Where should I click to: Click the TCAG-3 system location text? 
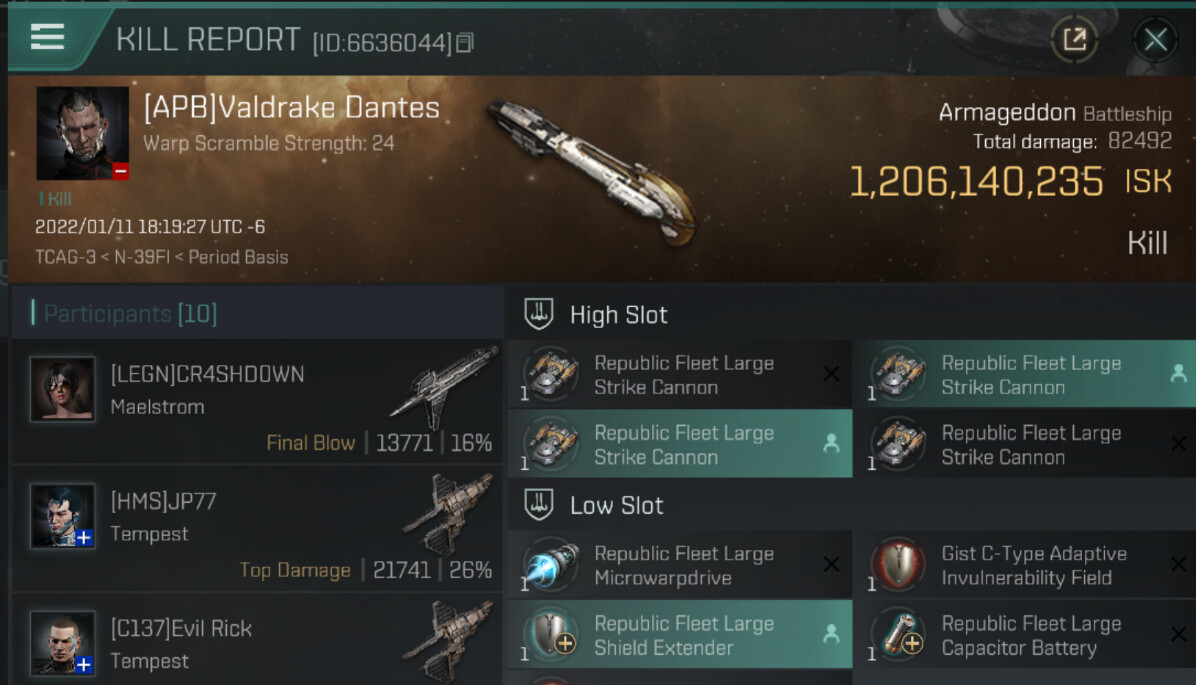tap(66, 257)
